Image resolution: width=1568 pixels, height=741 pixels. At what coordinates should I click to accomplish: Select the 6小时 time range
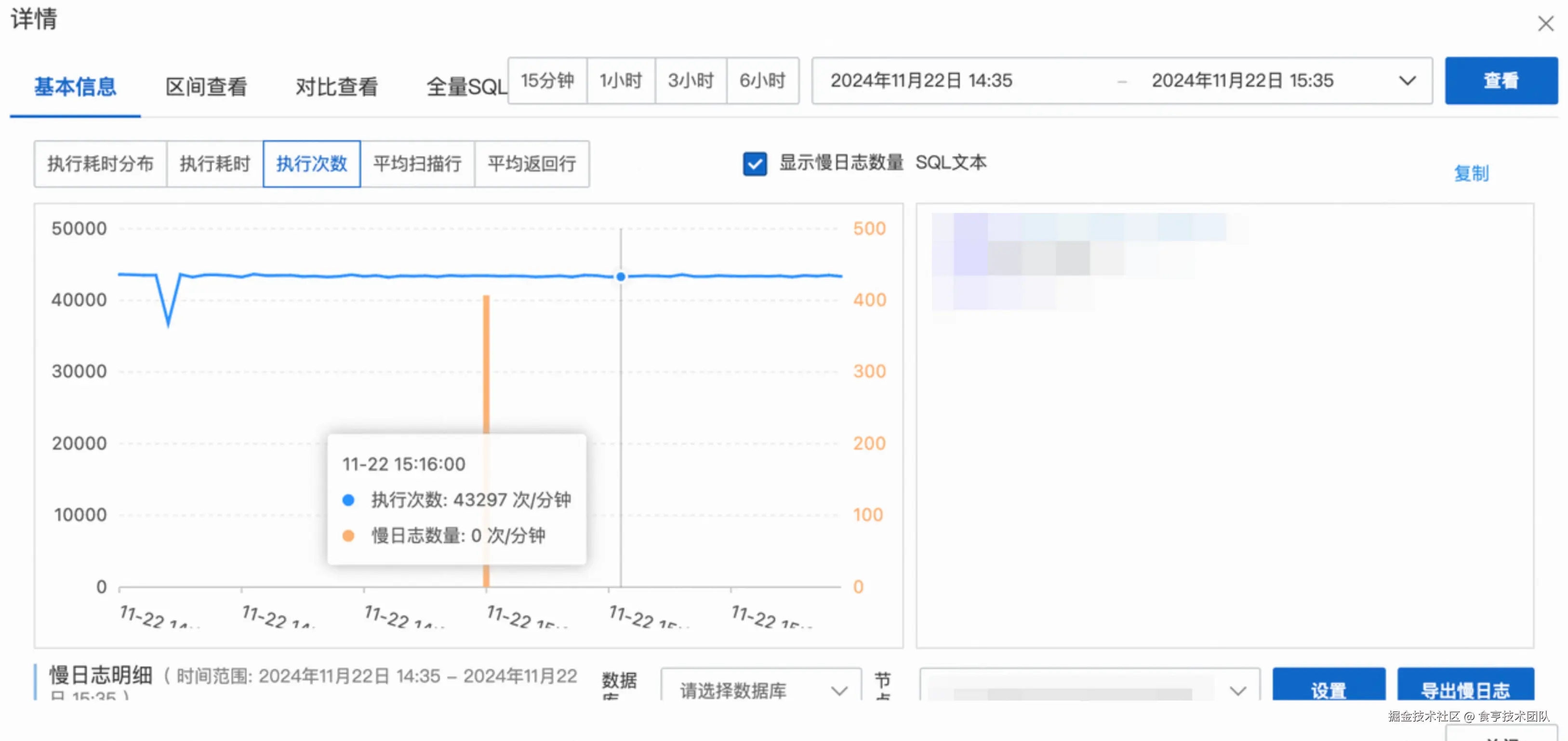click(762, 81)
